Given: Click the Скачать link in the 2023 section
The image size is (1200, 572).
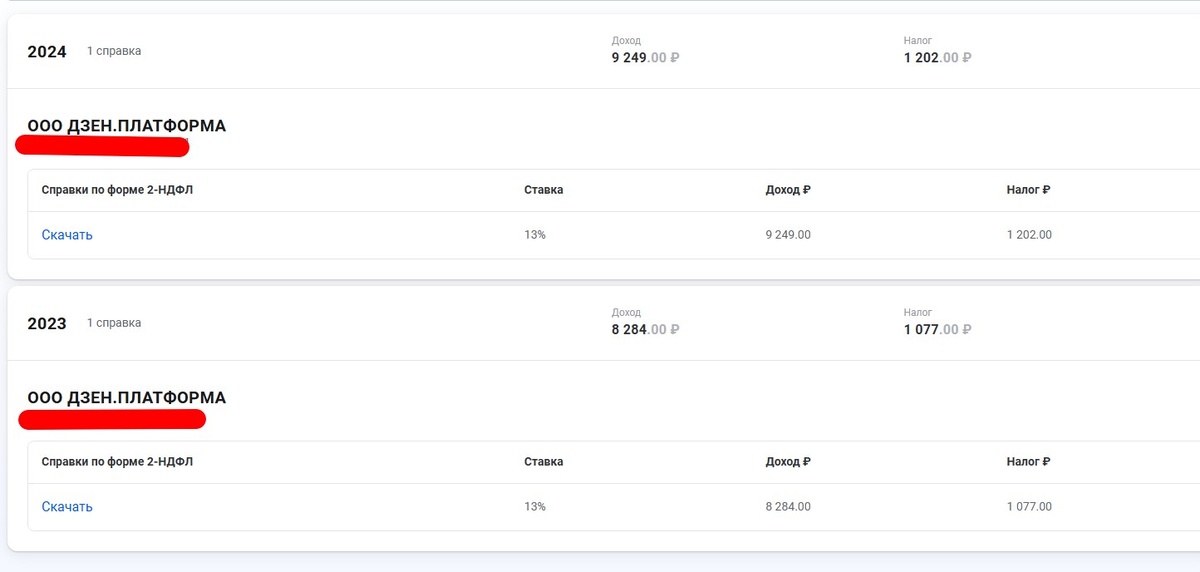Looking at the screenshot, I should click(67, 507).
